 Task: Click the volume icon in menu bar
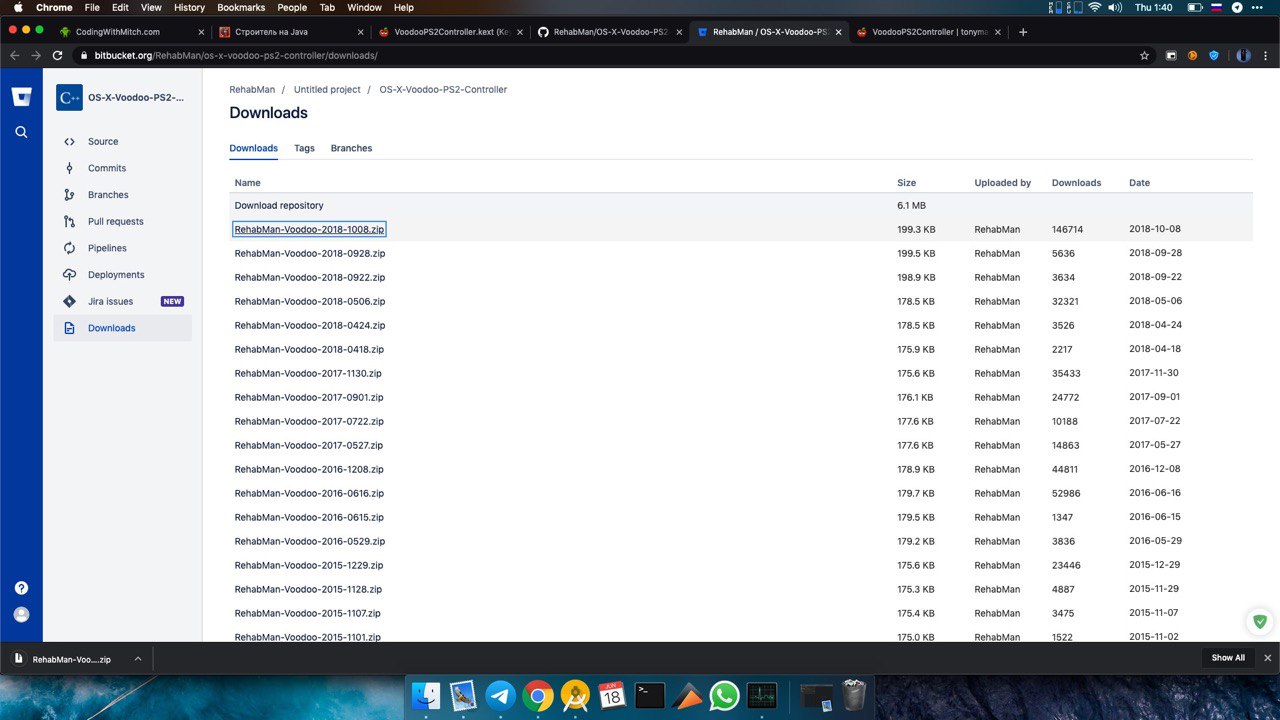click(1115, 7)
